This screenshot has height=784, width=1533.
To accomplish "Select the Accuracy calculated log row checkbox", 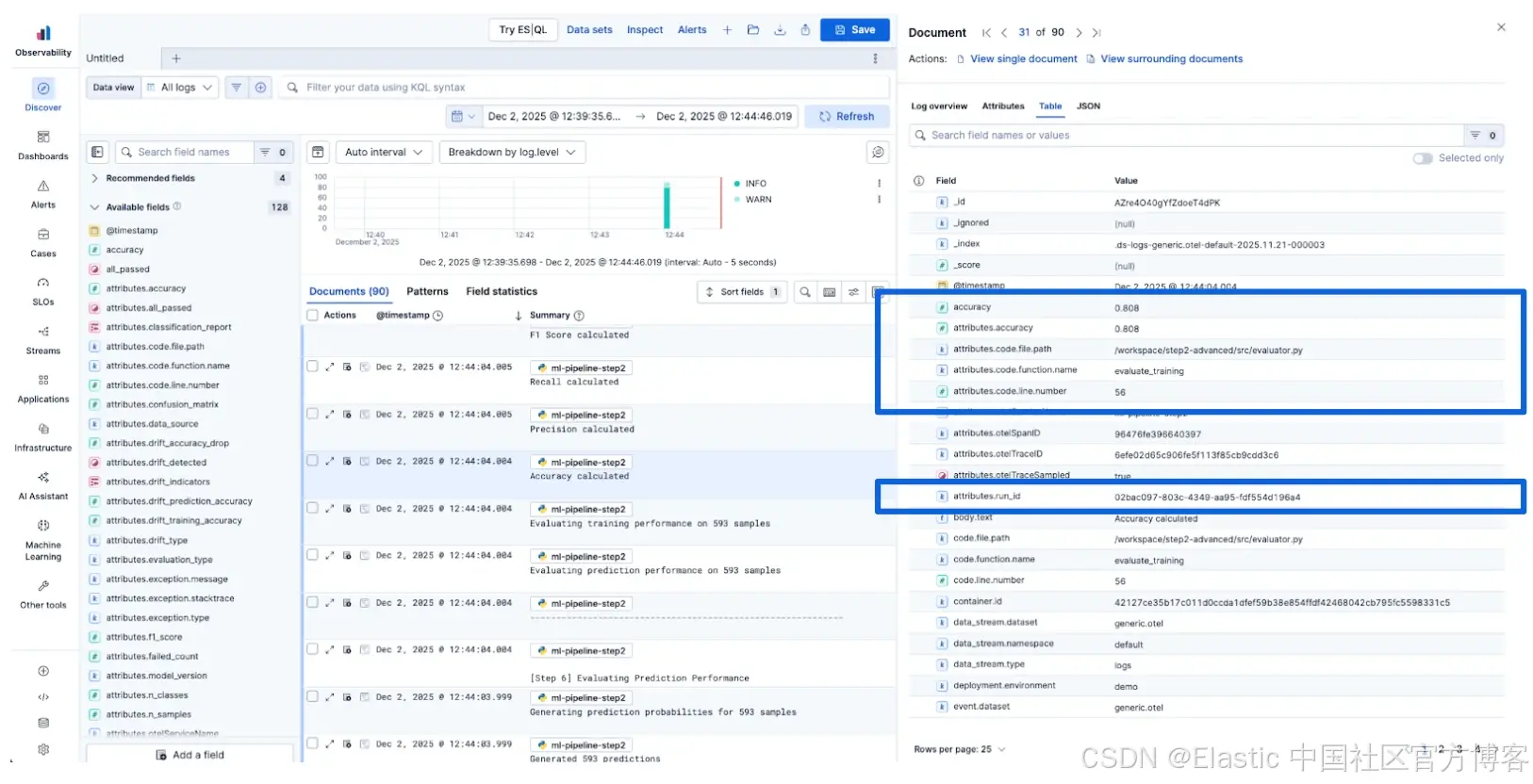I will point(312,461).
